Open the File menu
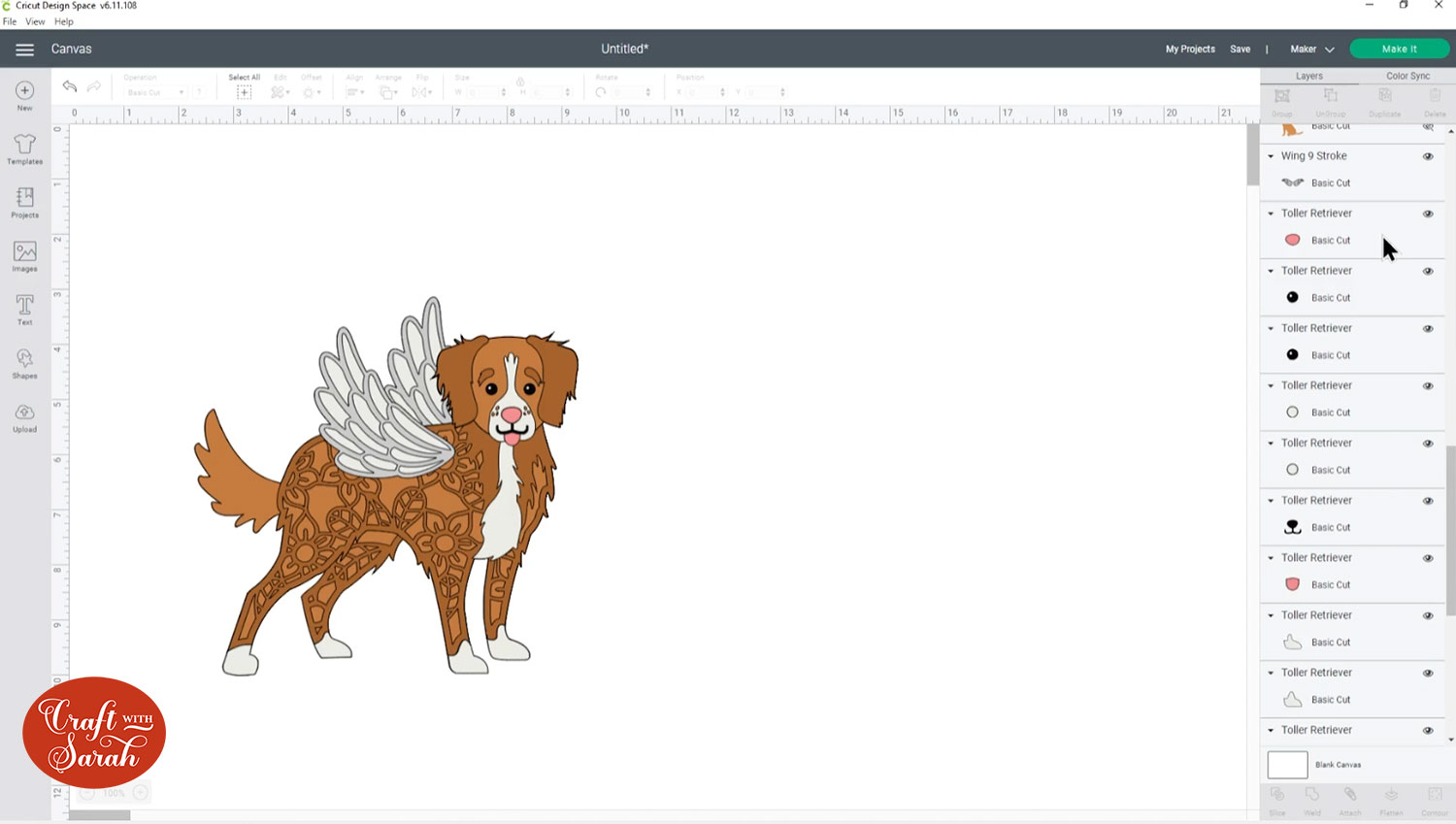The image size is (1456, 824). pyautogui.click(x=10, y=21)
